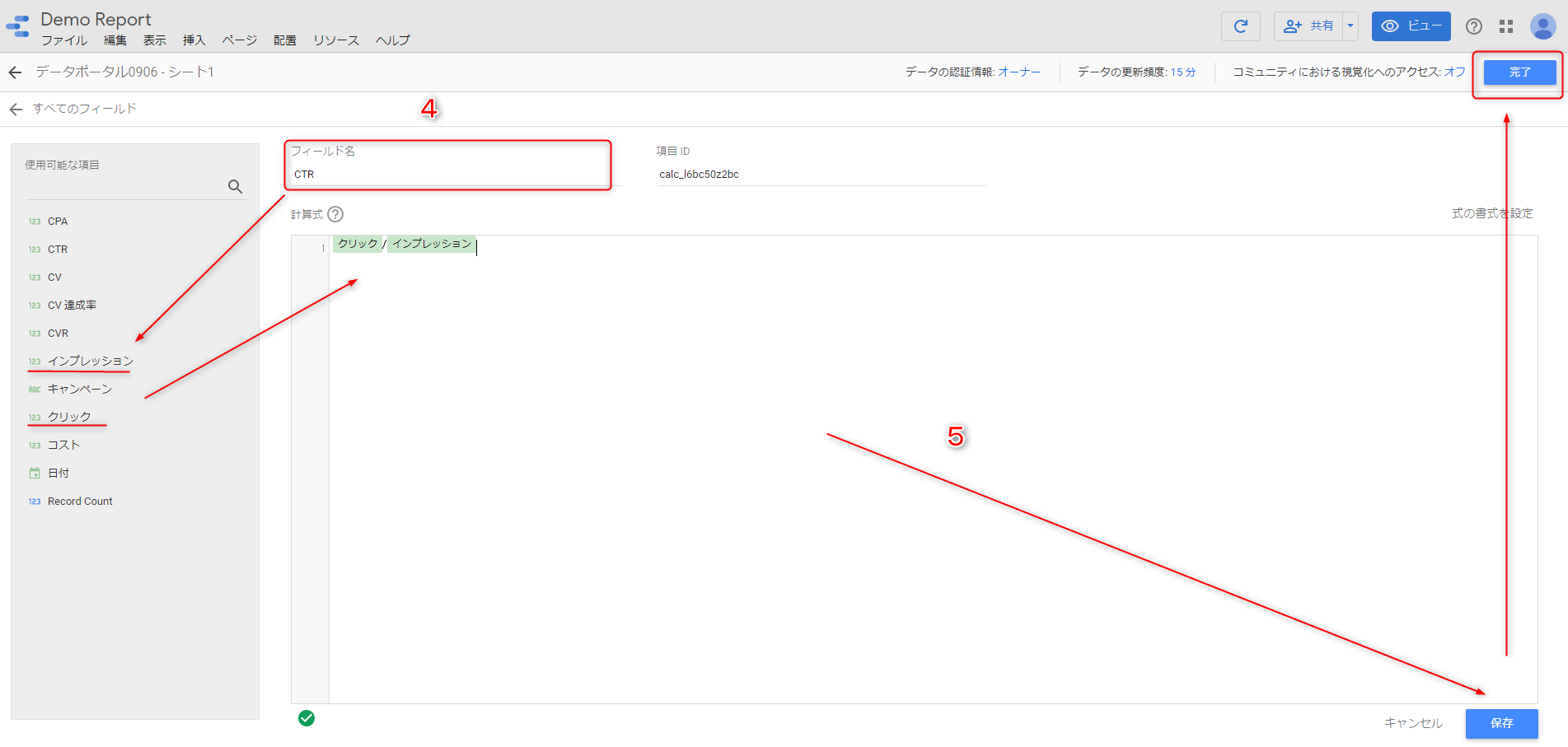Viewport: 1568px width, 747px height.
Task: Click the user account avatar
Action: pos(1542,26)
